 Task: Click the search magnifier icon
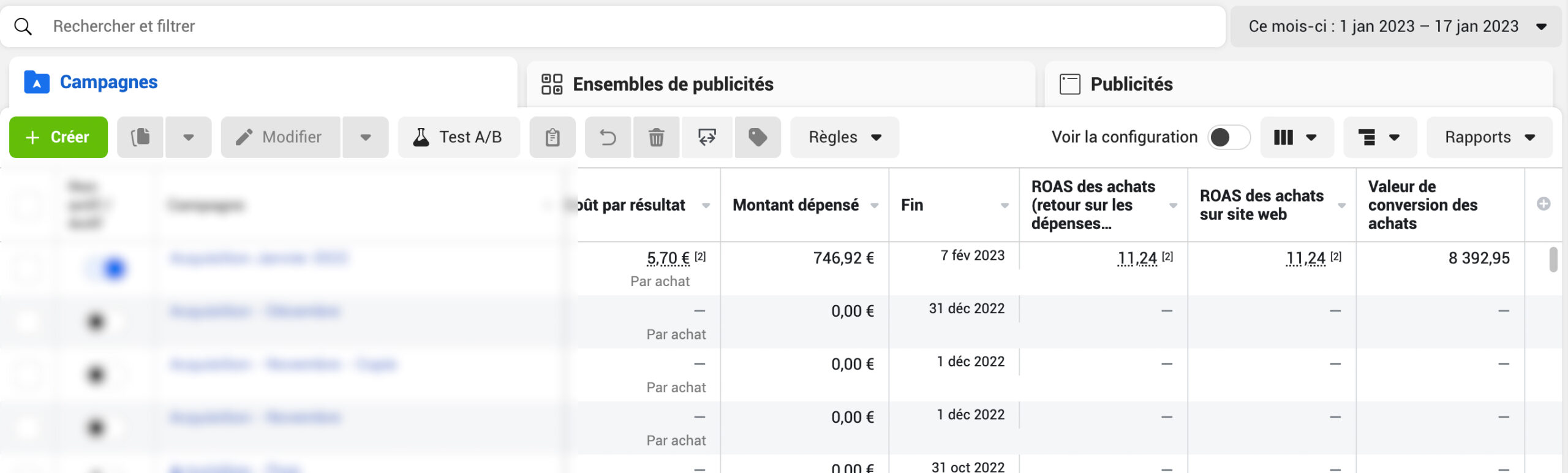(x=23, y=26)
